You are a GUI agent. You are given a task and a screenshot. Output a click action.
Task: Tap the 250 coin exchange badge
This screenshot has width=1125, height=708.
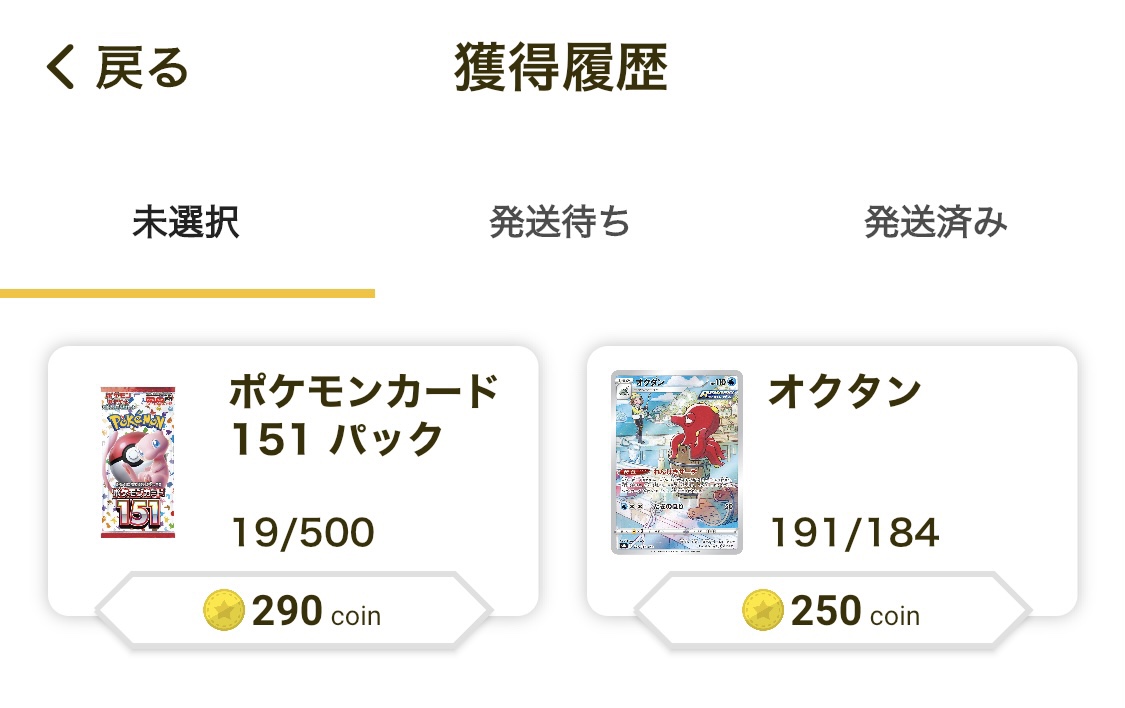pos(832,610)
